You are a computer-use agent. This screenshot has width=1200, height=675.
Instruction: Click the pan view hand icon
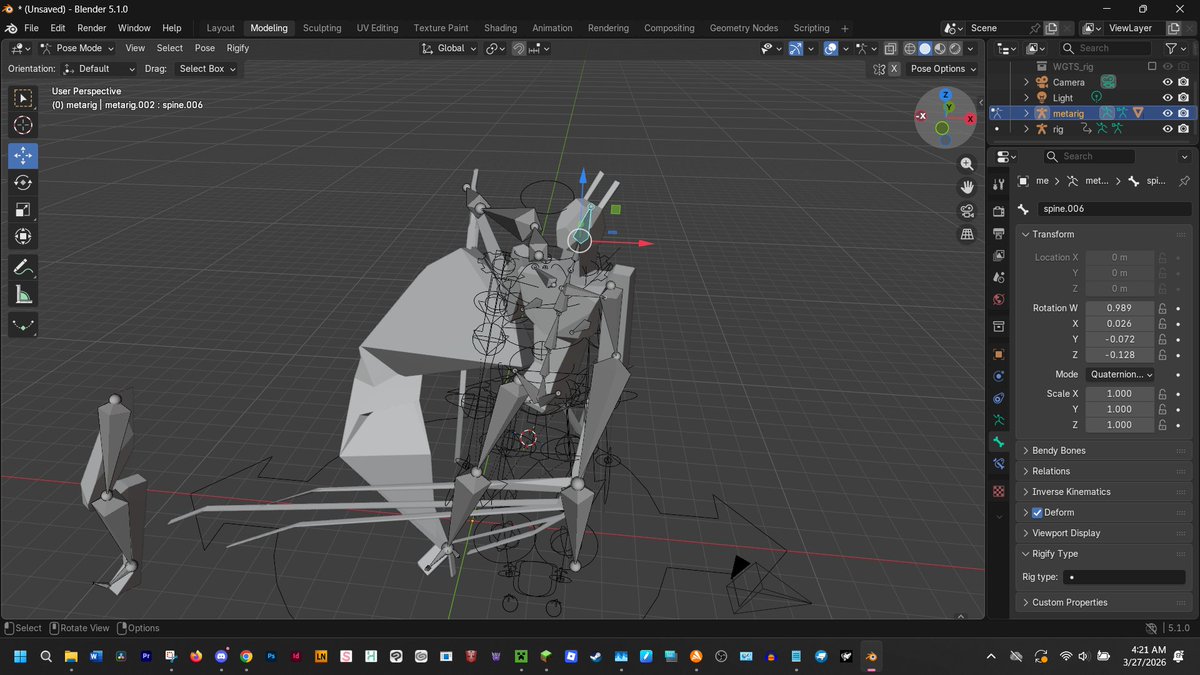967,187
